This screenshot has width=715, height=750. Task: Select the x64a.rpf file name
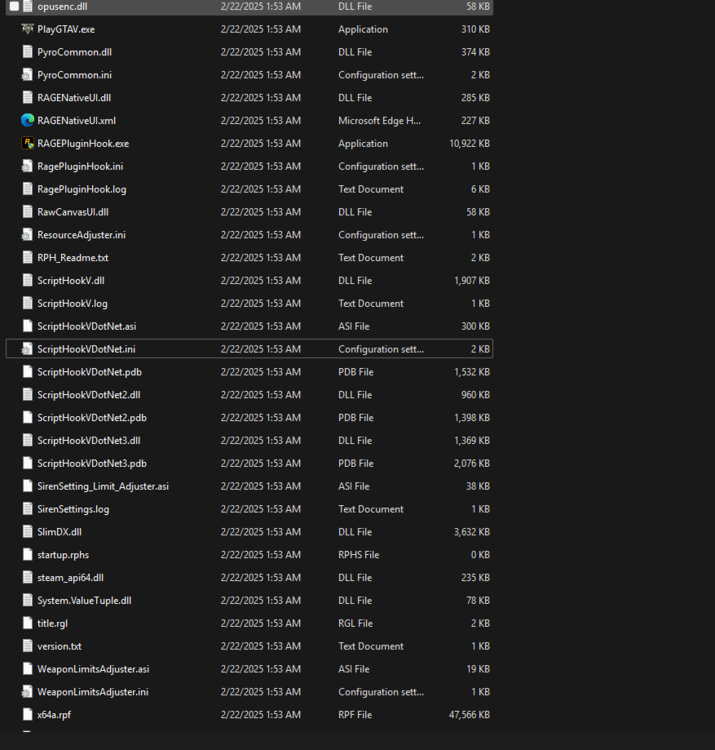click(54, 715)
